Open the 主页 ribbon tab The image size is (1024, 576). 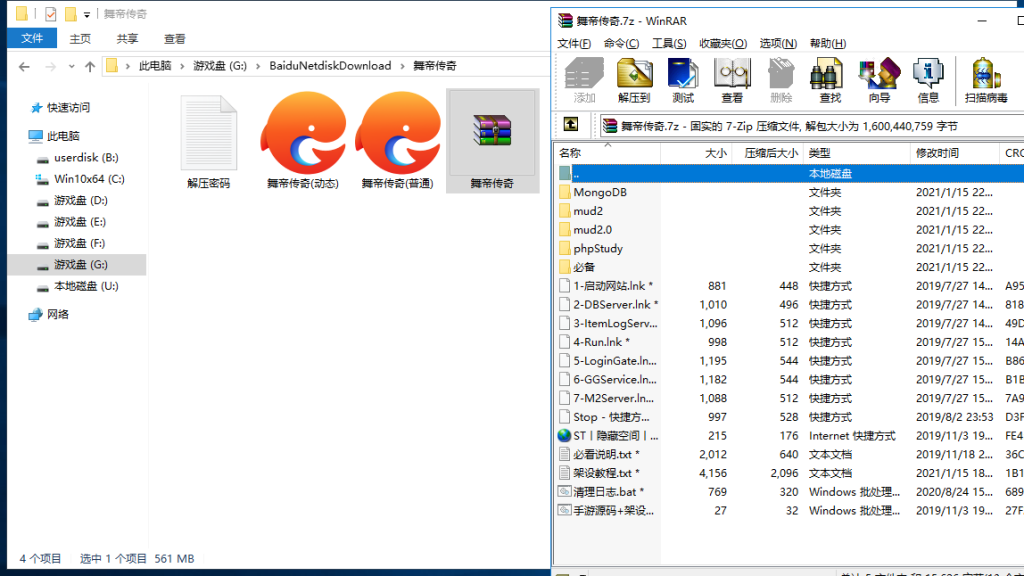(x=80, y=39)
